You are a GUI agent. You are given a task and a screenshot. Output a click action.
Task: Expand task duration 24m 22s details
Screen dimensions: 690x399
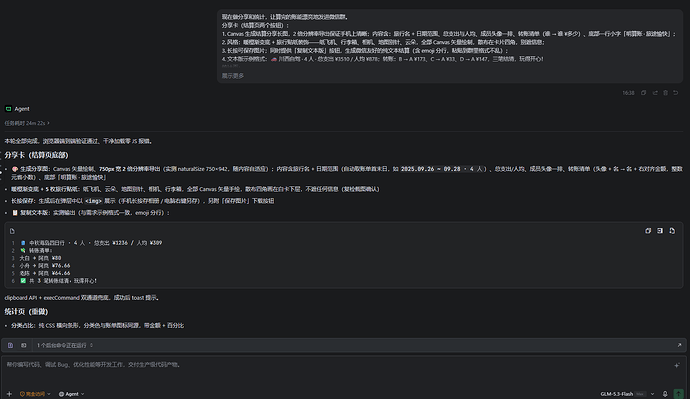pyautogui.click(x=27, y=123)
